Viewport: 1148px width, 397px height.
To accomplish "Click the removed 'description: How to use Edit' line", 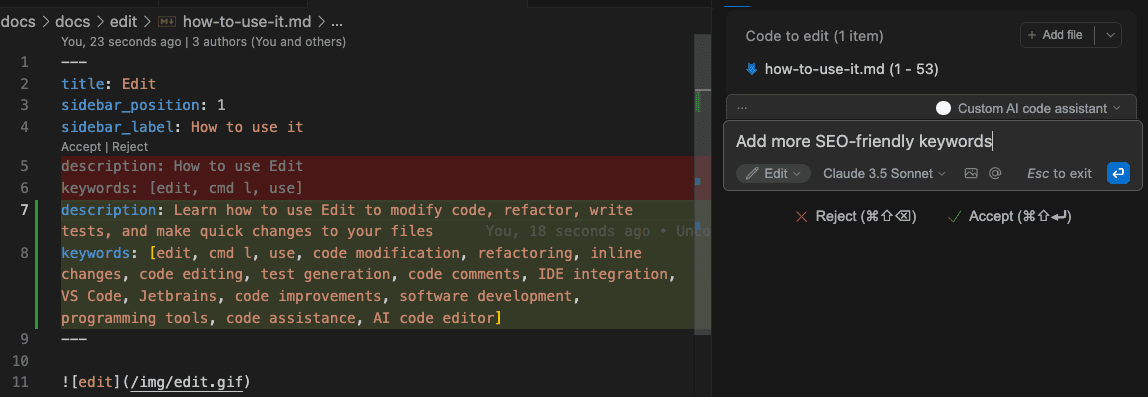I will point(182,166).
